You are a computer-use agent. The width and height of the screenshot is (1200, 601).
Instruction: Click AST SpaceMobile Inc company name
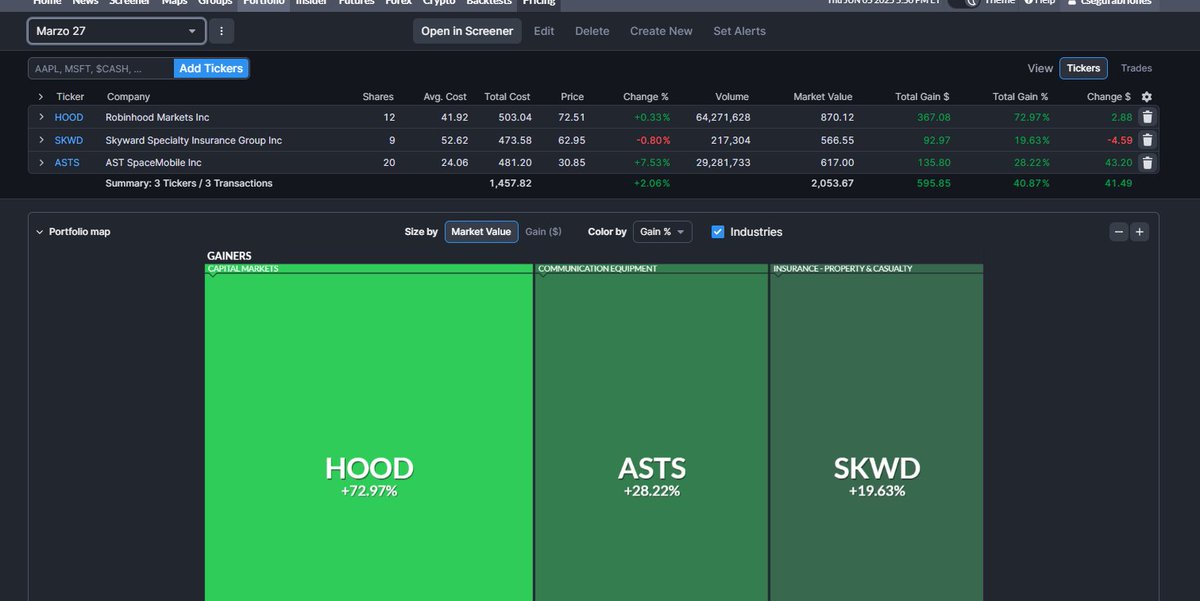(153, 162)
